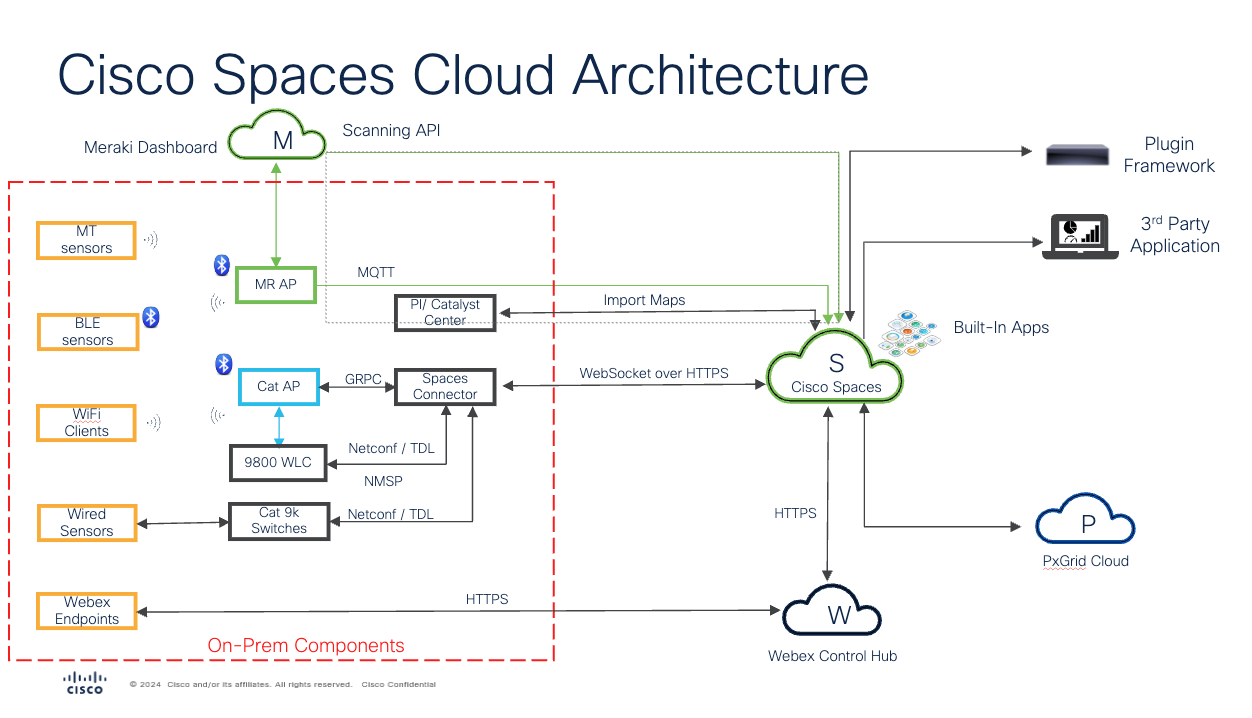Image resolution: width=1252 pixels, height=718 pixels.
Task: Click the Cat 9k Switches box
Action: coord(278,520)
